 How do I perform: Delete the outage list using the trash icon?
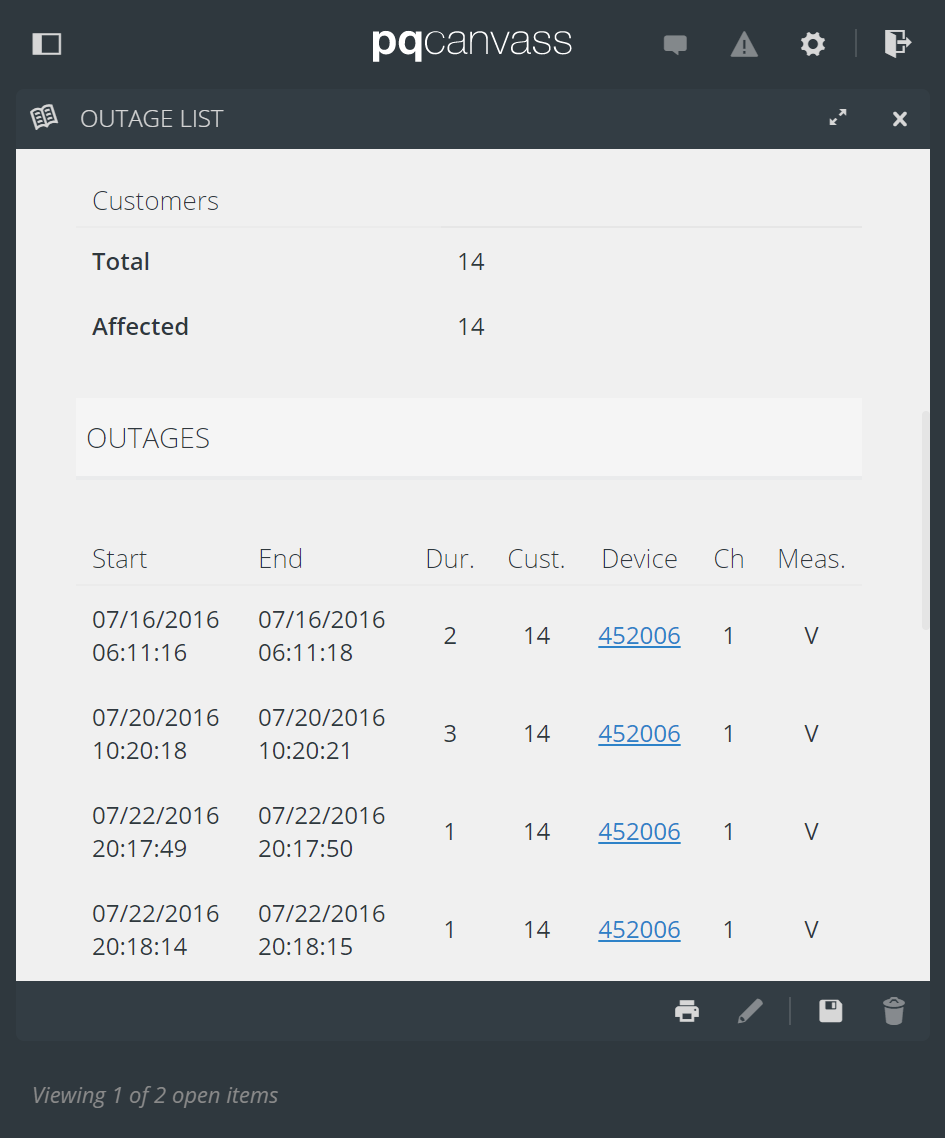pos(894,1011)
